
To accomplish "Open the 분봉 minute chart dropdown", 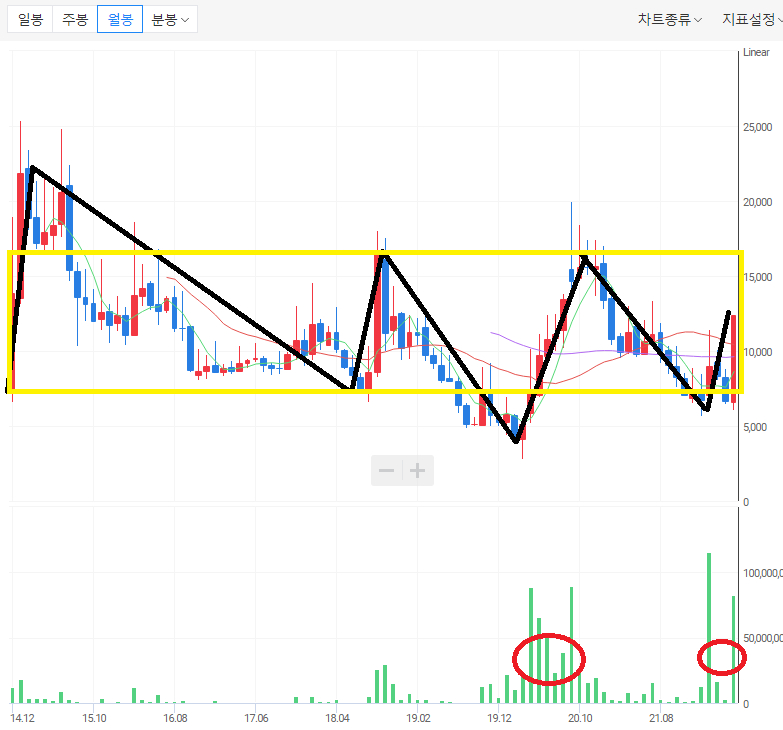I will (170, 19).
